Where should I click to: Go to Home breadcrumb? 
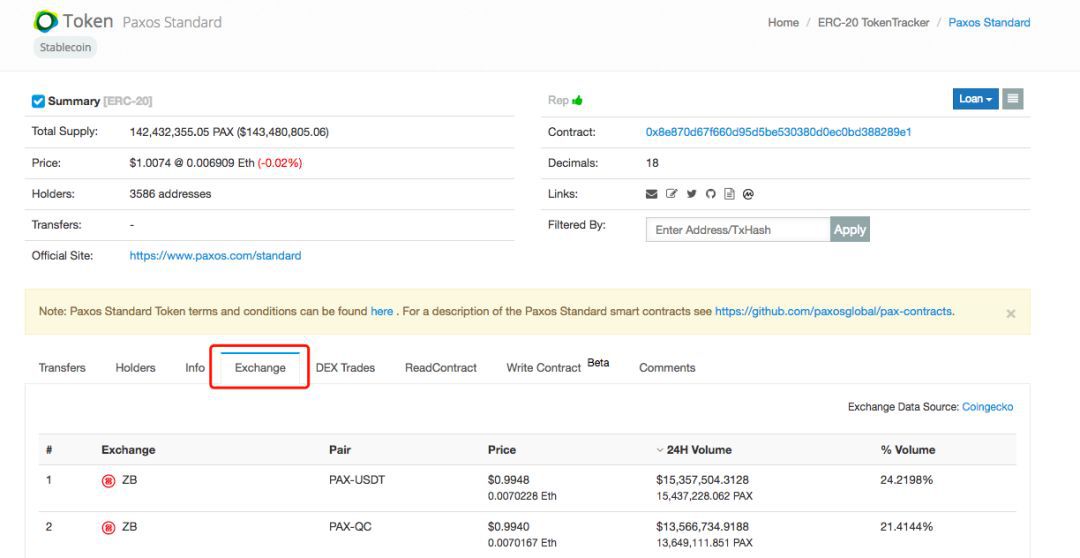point(783,23)
